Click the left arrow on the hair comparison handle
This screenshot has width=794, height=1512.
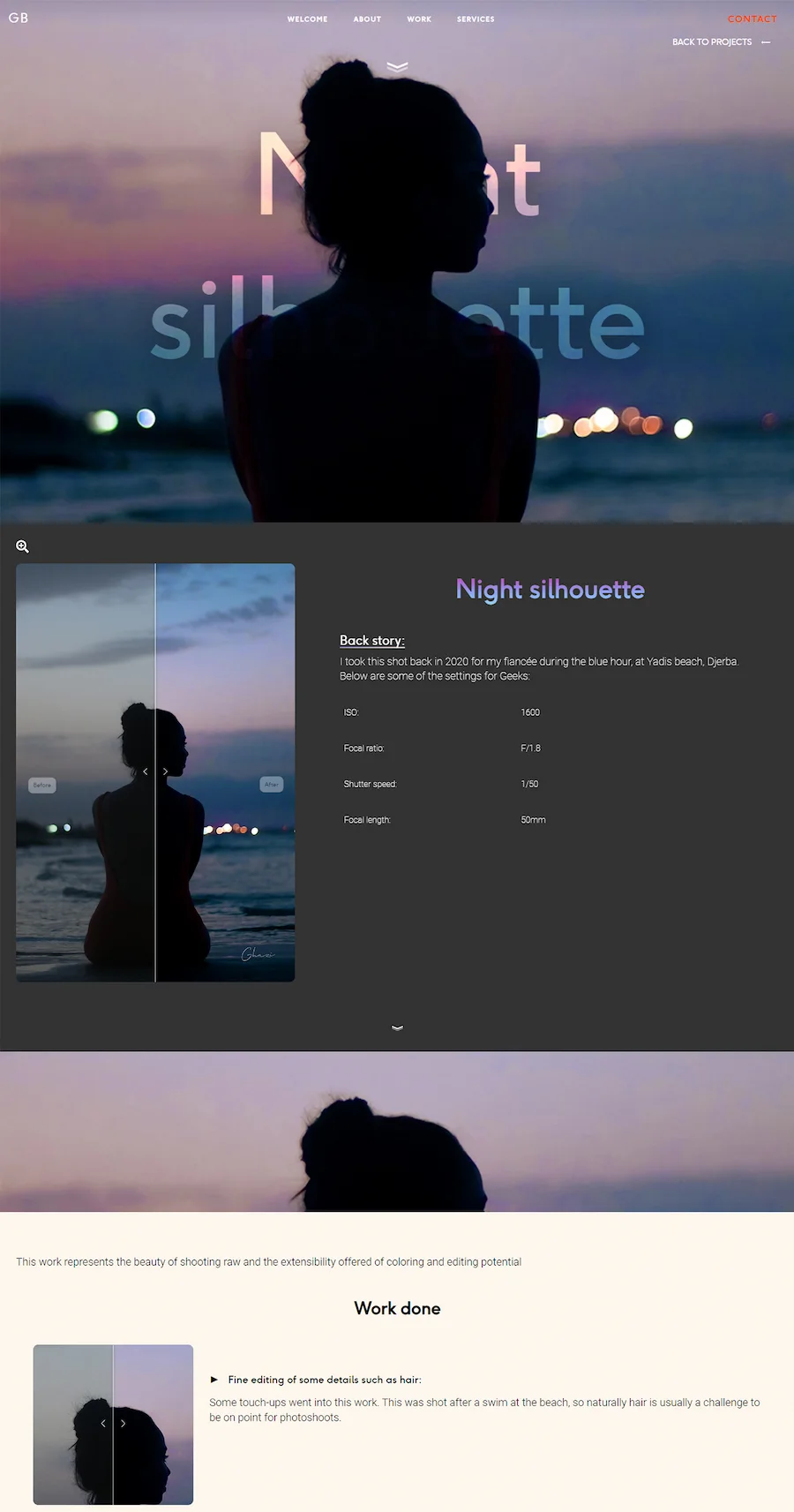[103, 1423]
